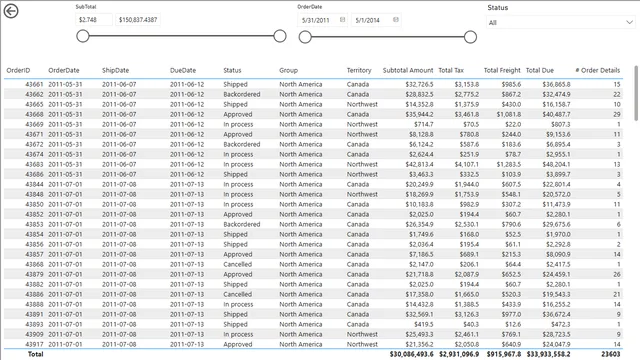Click the Territory column header

coord(359,70)
